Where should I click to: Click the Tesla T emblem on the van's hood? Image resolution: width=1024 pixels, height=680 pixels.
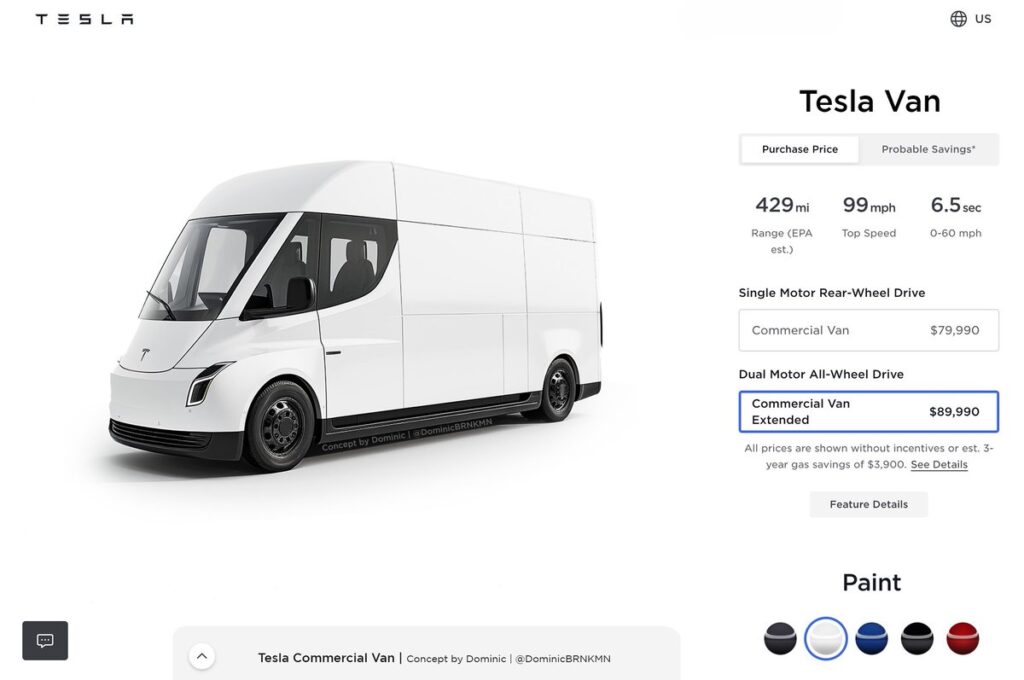[x=148, y=352]
